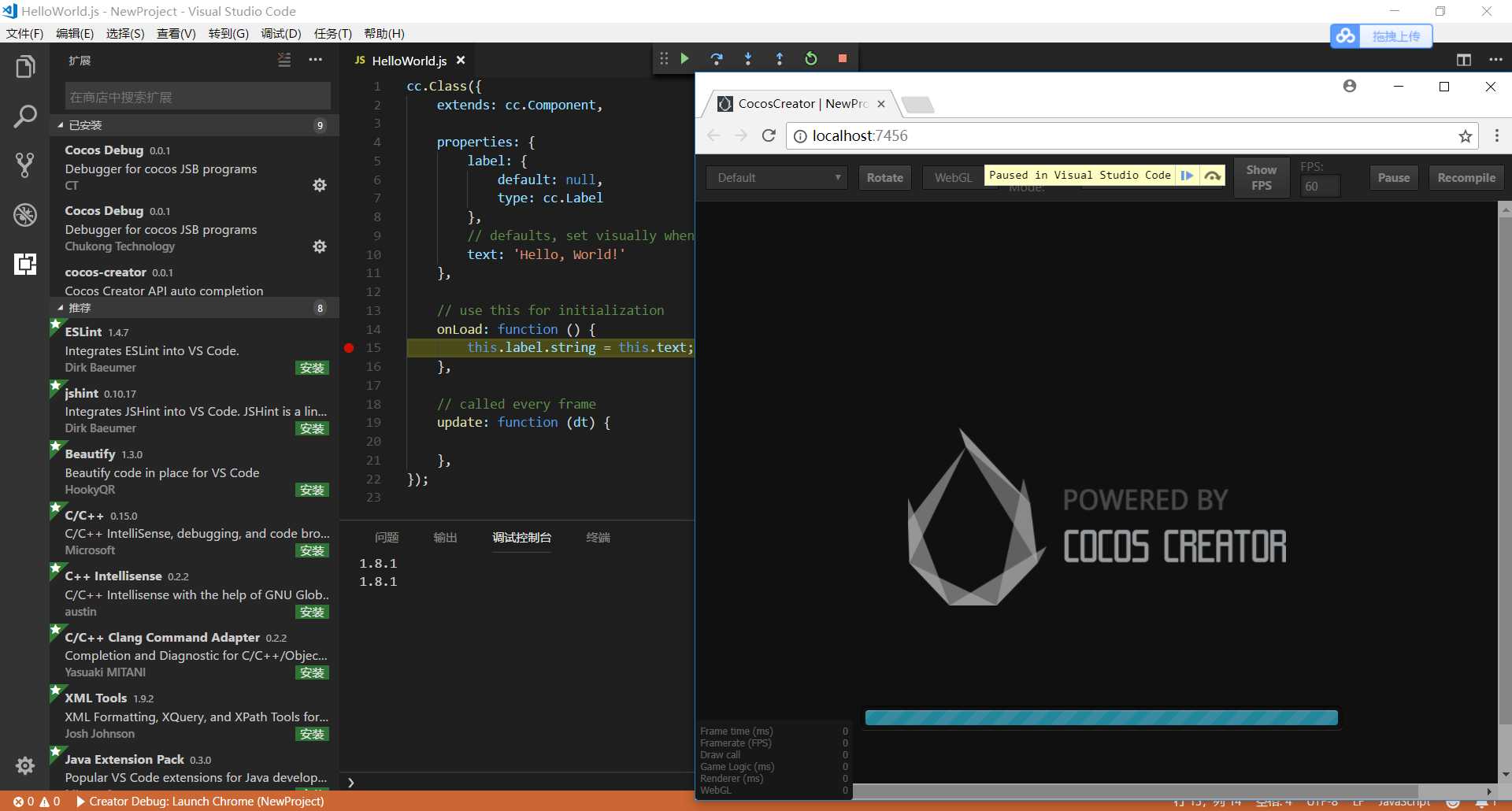Edit the FPS value field 60
Image resolution: width=1512 pixels, height=811 pixels.
(x=1319, y=187)
